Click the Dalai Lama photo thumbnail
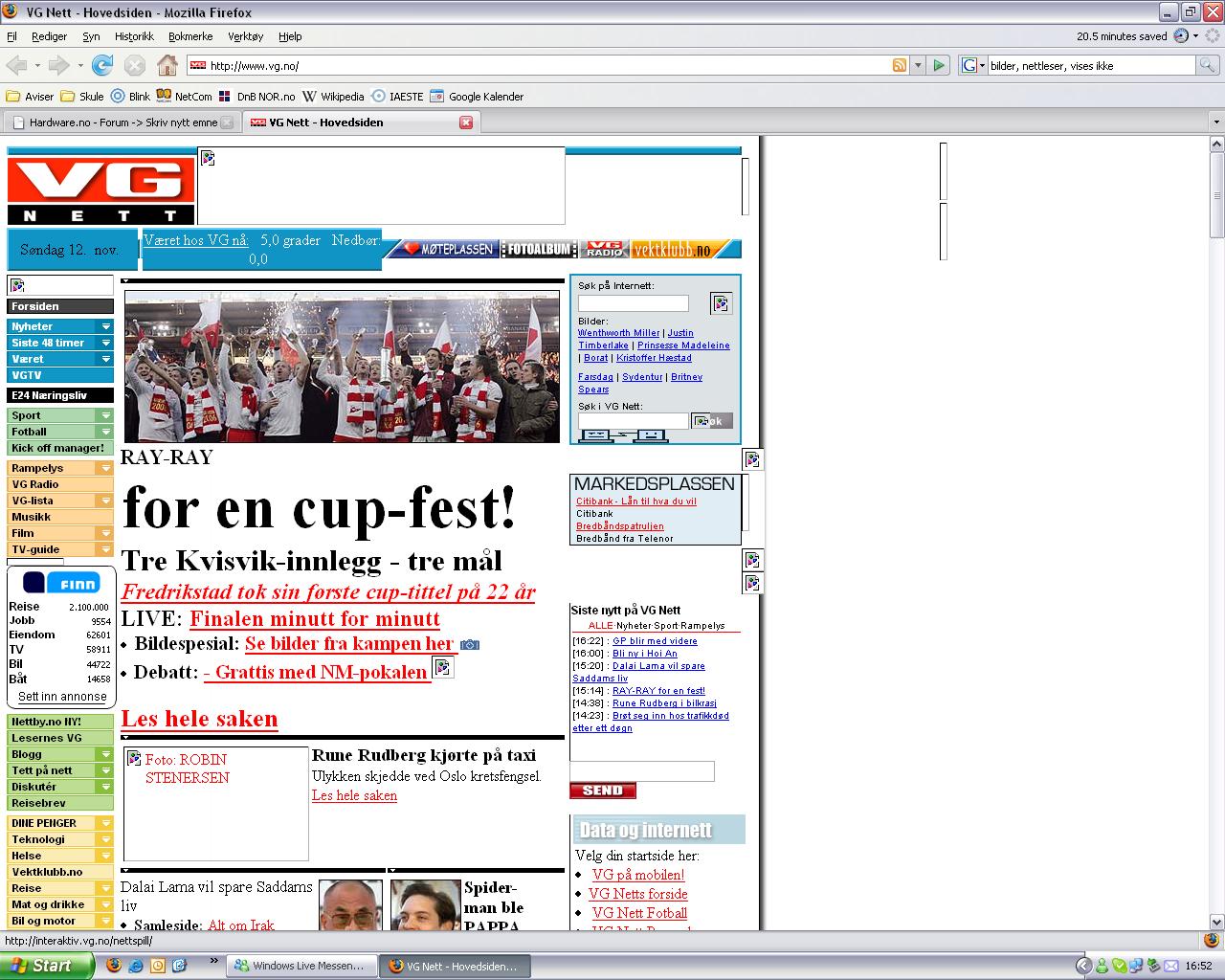Viewport: 1225px width, 980px height. pyautogui.click(x=349, y=904)
